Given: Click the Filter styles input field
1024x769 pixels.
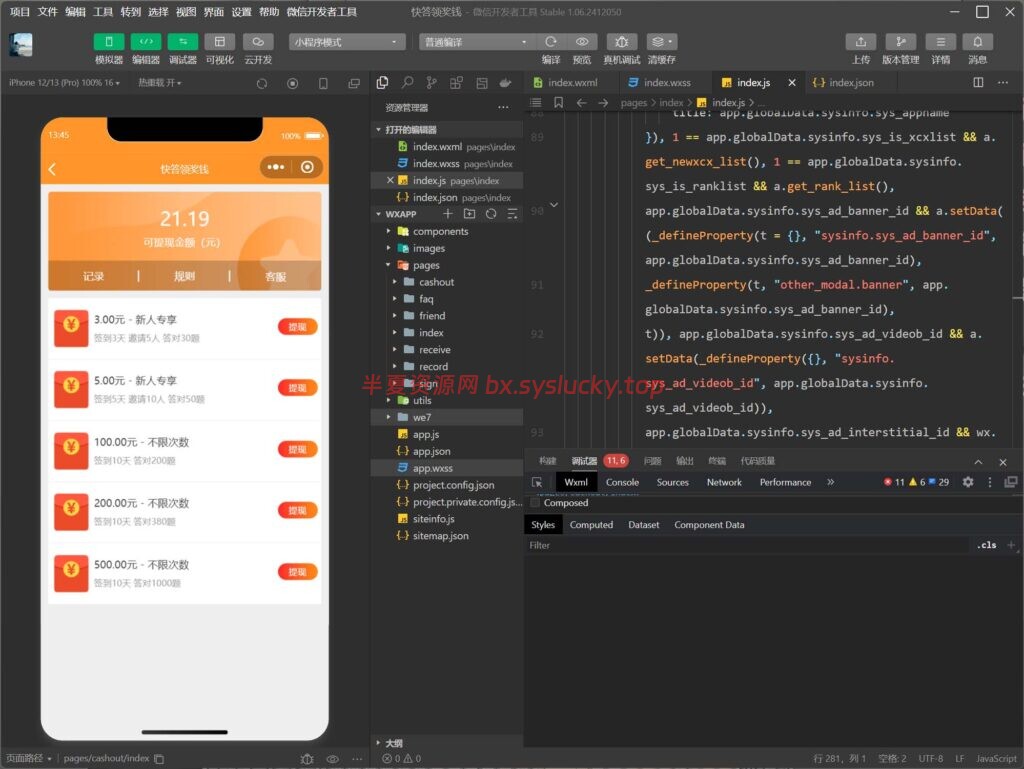Looking at the screenshot, I should click(744, 545).
